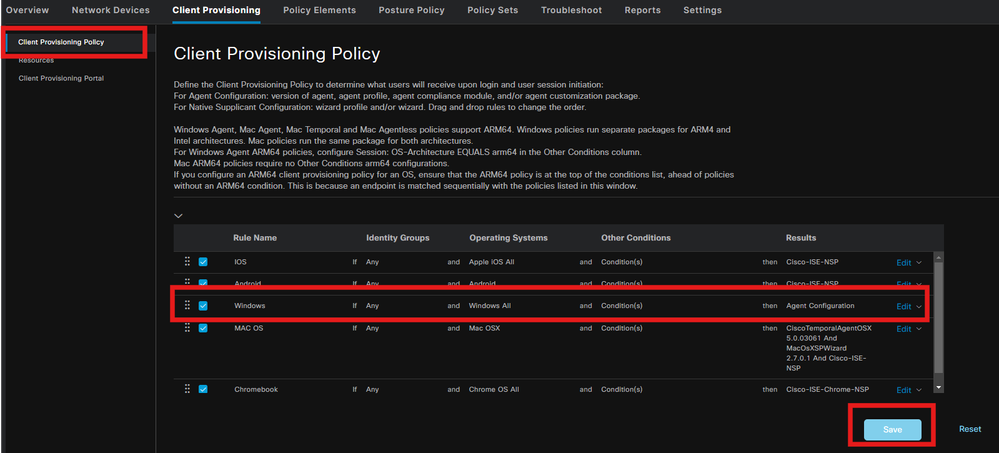Click the drag handle of the MAC OS rule

pyautogui.click(x=187, y=327)
